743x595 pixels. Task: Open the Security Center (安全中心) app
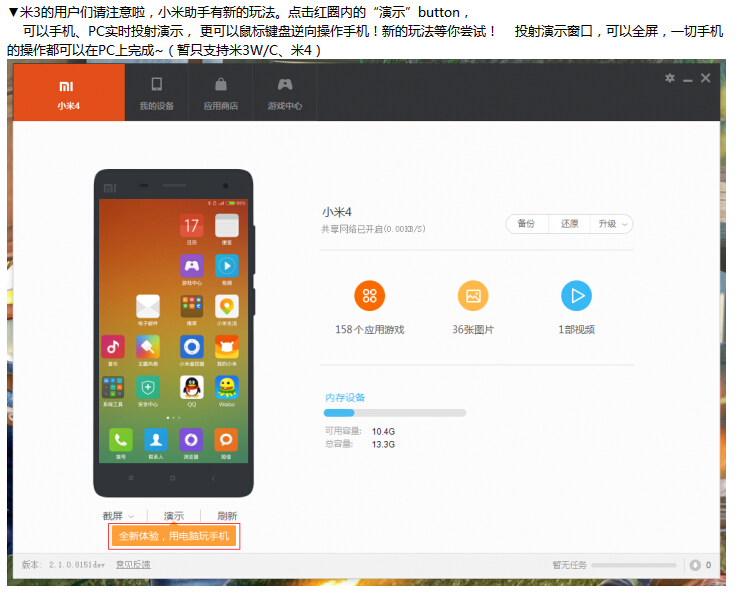(148, 388)
